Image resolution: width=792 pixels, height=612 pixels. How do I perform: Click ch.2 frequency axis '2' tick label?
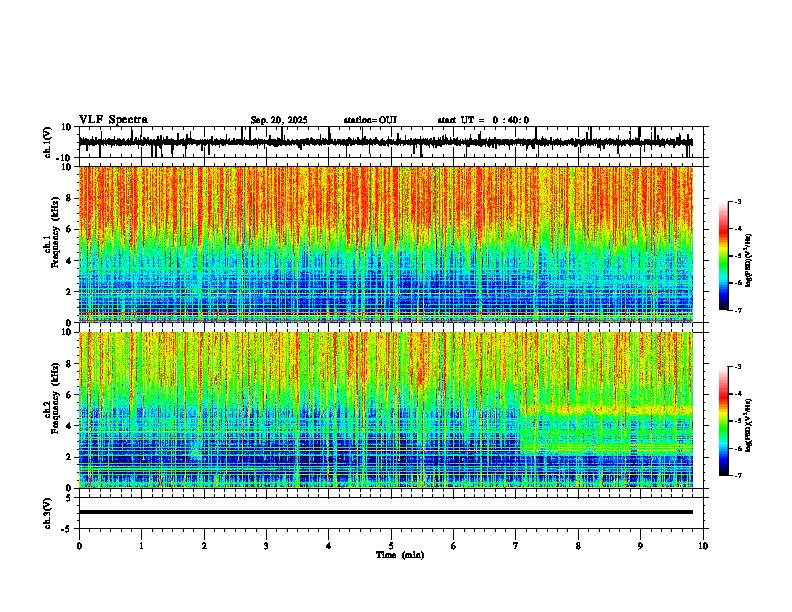pos(70,457)
